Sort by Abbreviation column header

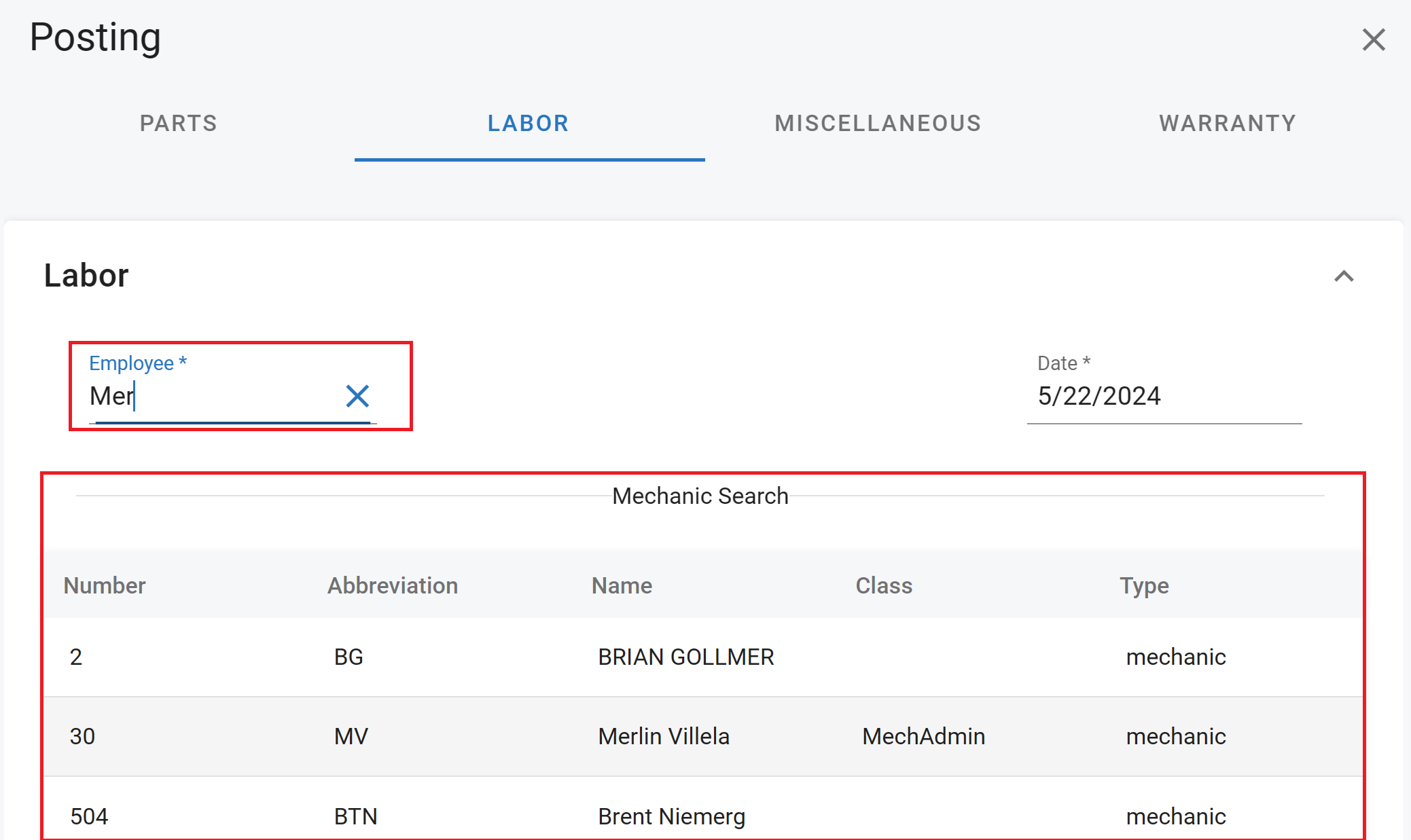point(393,586)
